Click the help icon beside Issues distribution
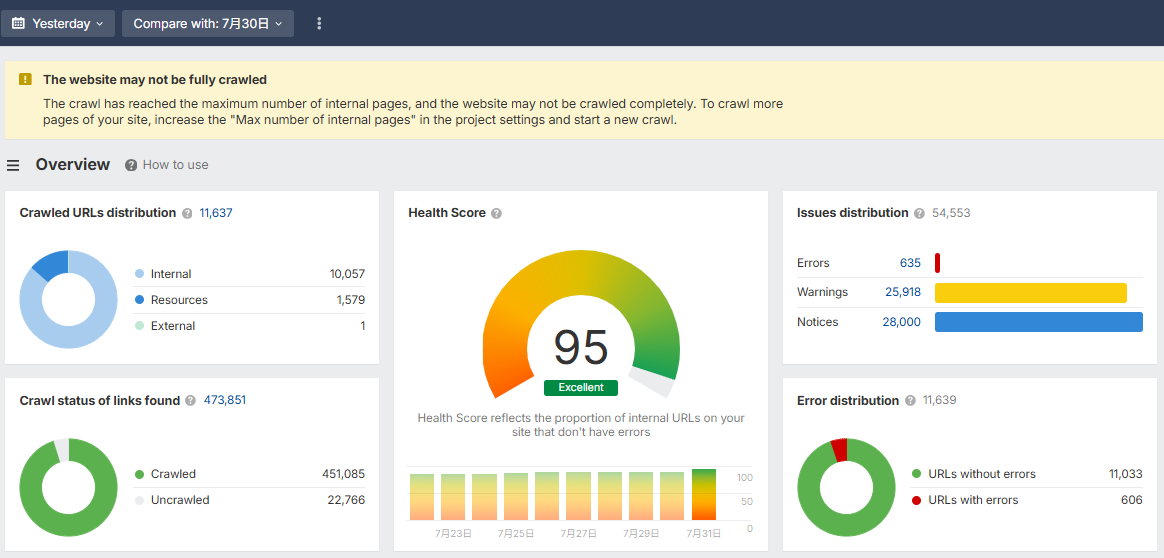 tap(920, 213)
